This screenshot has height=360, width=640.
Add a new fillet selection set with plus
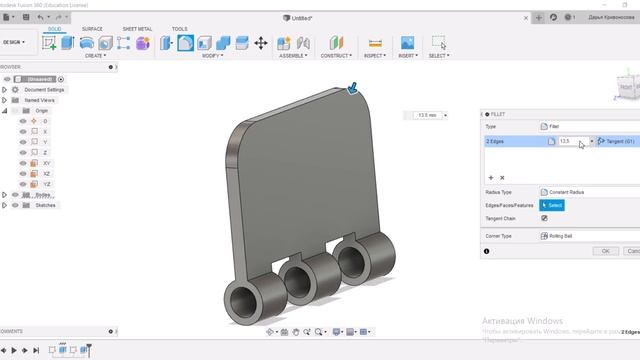click(491, 178)
